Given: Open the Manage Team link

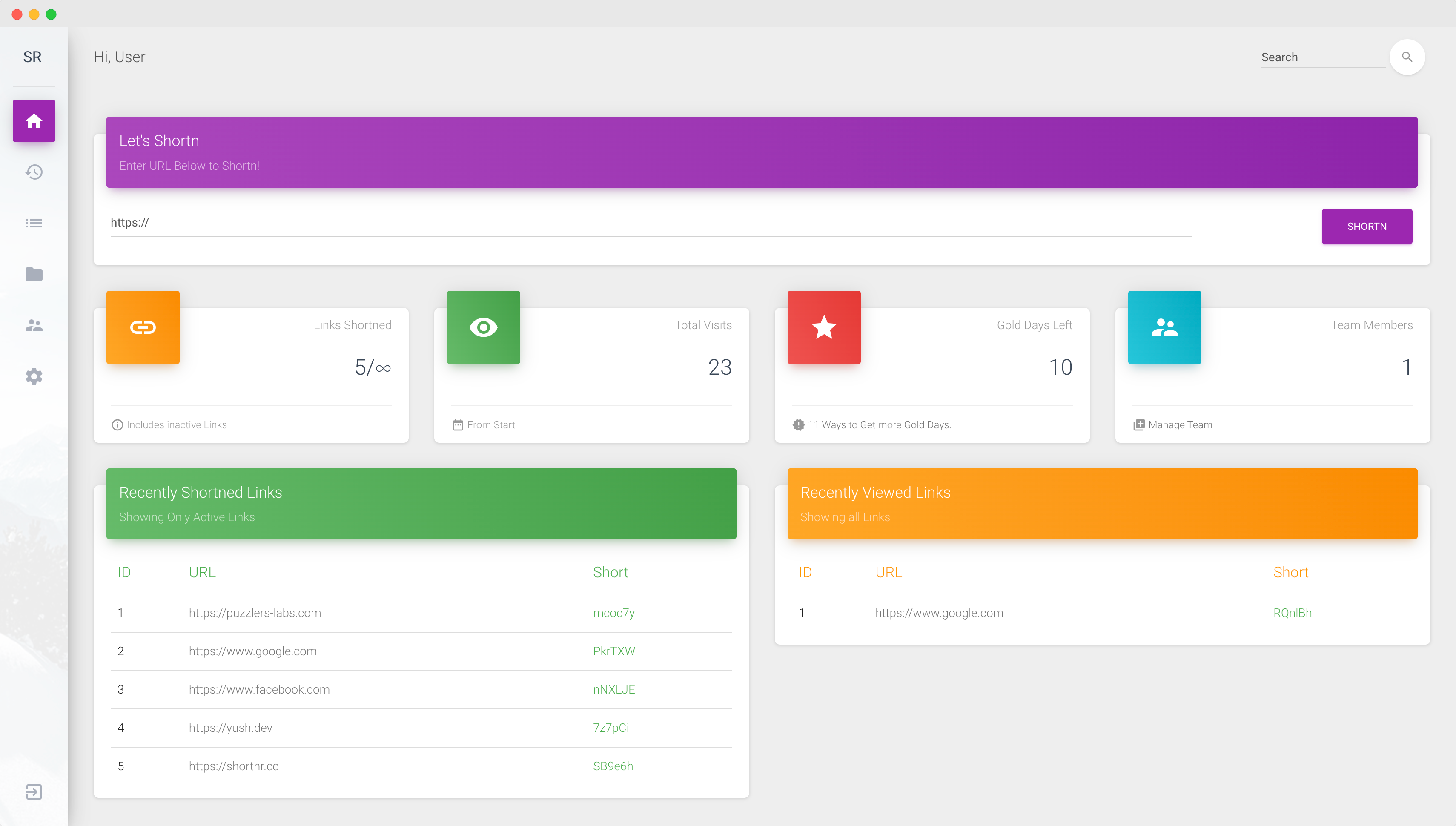Looking at the screenshot, I should [1180, 425].
